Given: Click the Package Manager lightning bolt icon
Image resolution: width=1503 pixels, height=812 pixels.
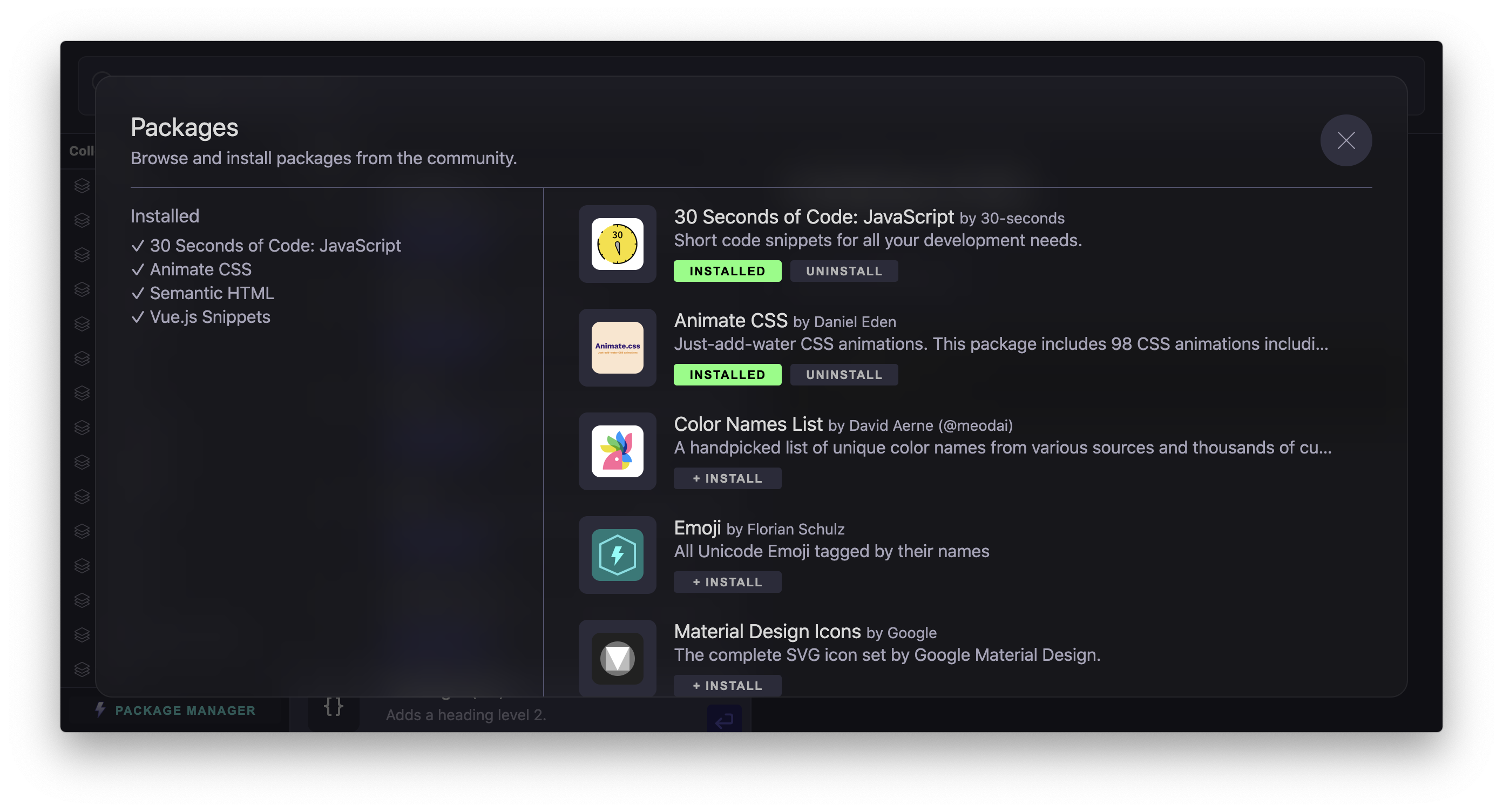Looking at the screenshot, I should (x=100, y=709).
